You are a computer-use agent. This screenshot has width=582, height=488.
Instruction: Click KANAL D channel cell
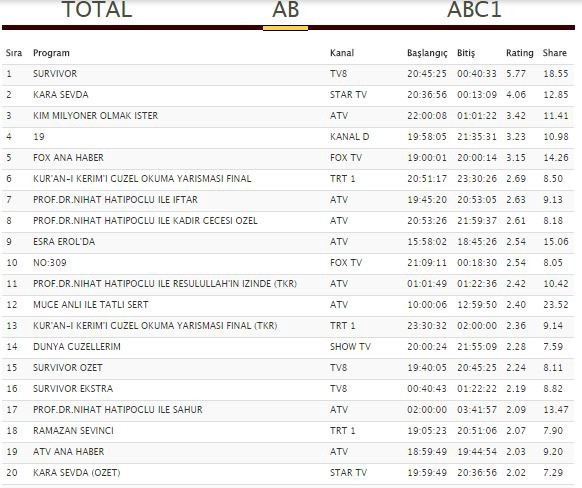350,137
